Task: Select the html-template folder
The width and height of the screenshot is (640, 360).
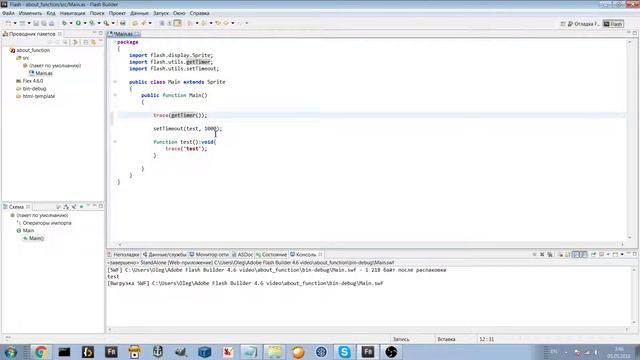Action: coord(38,96)
